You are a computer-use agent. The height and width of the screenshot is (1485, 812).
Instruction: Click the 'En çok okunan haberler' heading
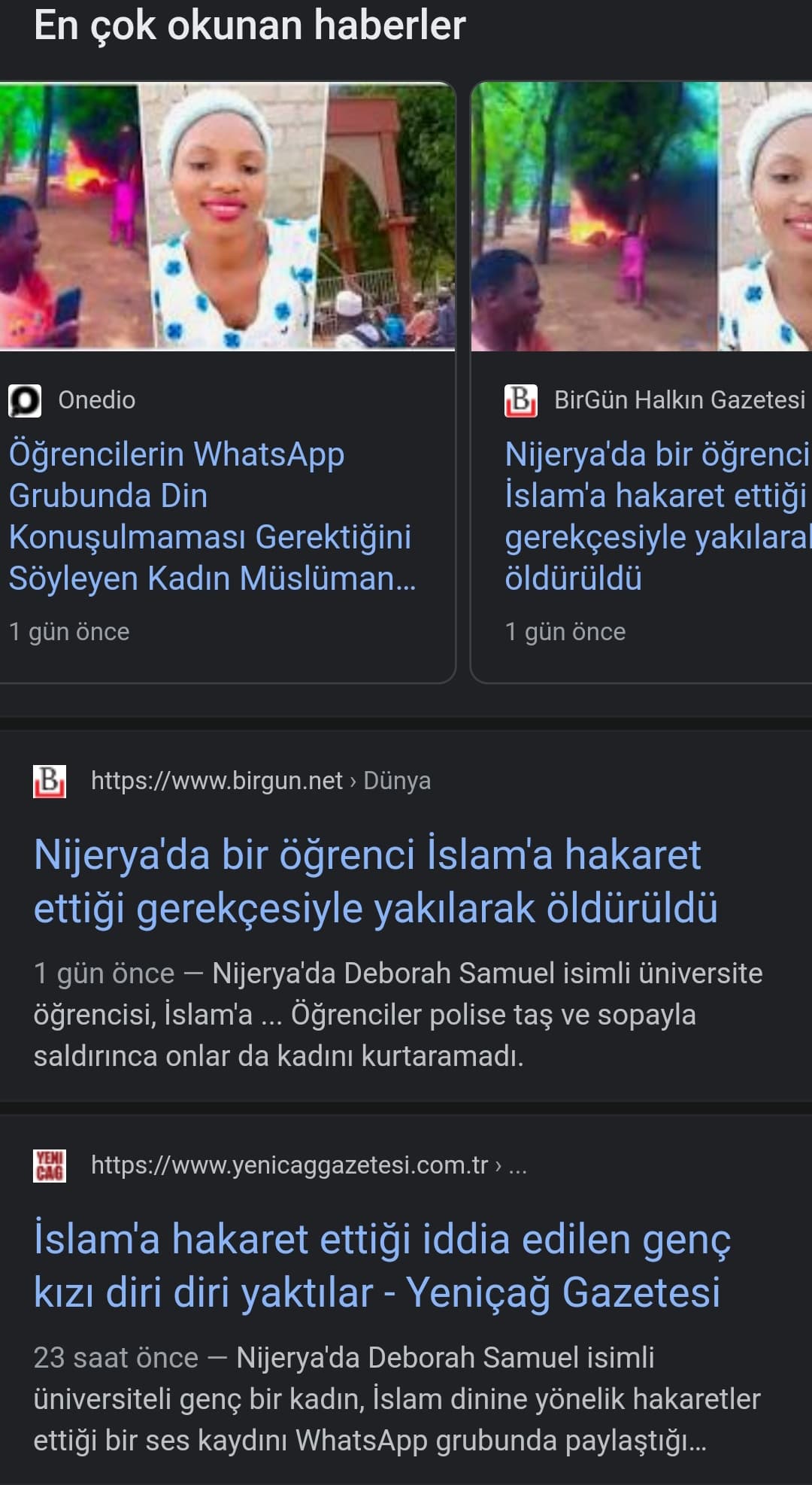250,26
